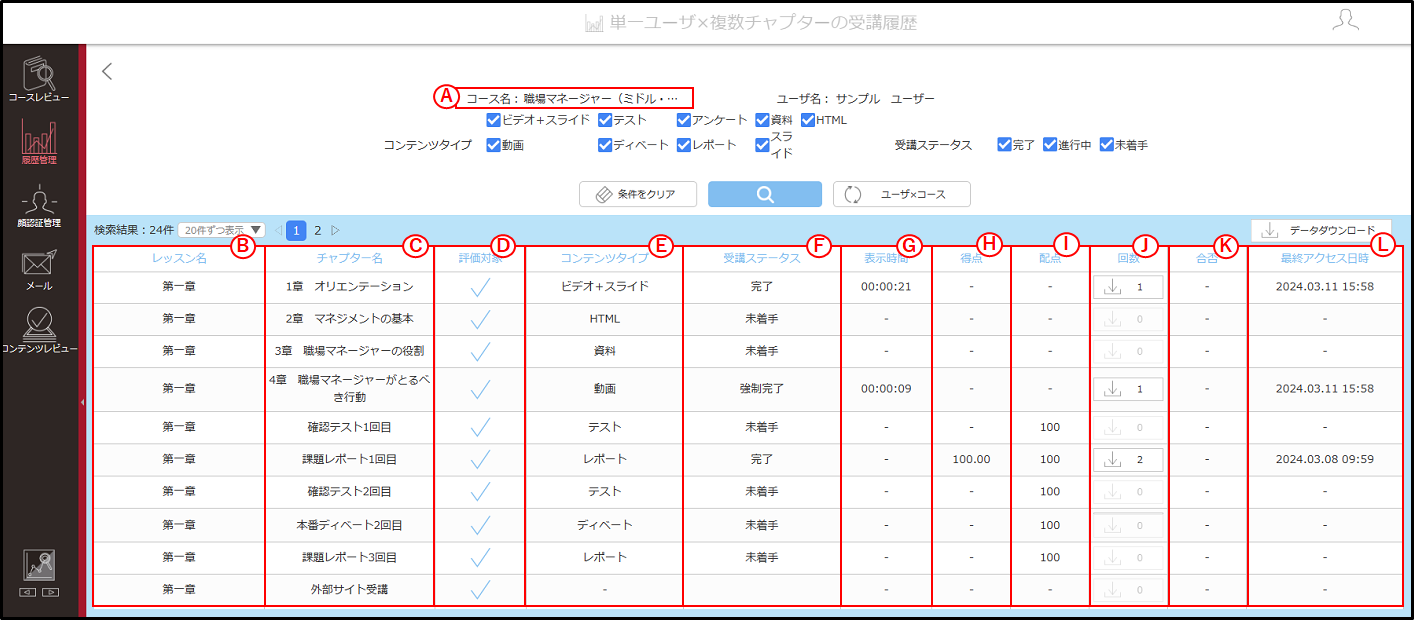This screenshot has width=1414, height=620.
Task: Toggle the 未着手 status checkbox
Action: click(x=1107, y=145)
